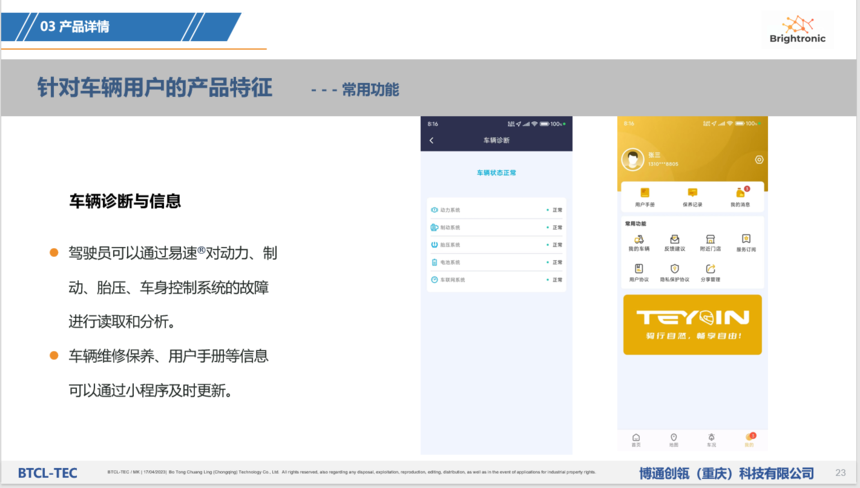The width and height of the screenshot is (860, 488).
Task: Open 我的车辆 my vehicle icon
Action: click(639, 239)
